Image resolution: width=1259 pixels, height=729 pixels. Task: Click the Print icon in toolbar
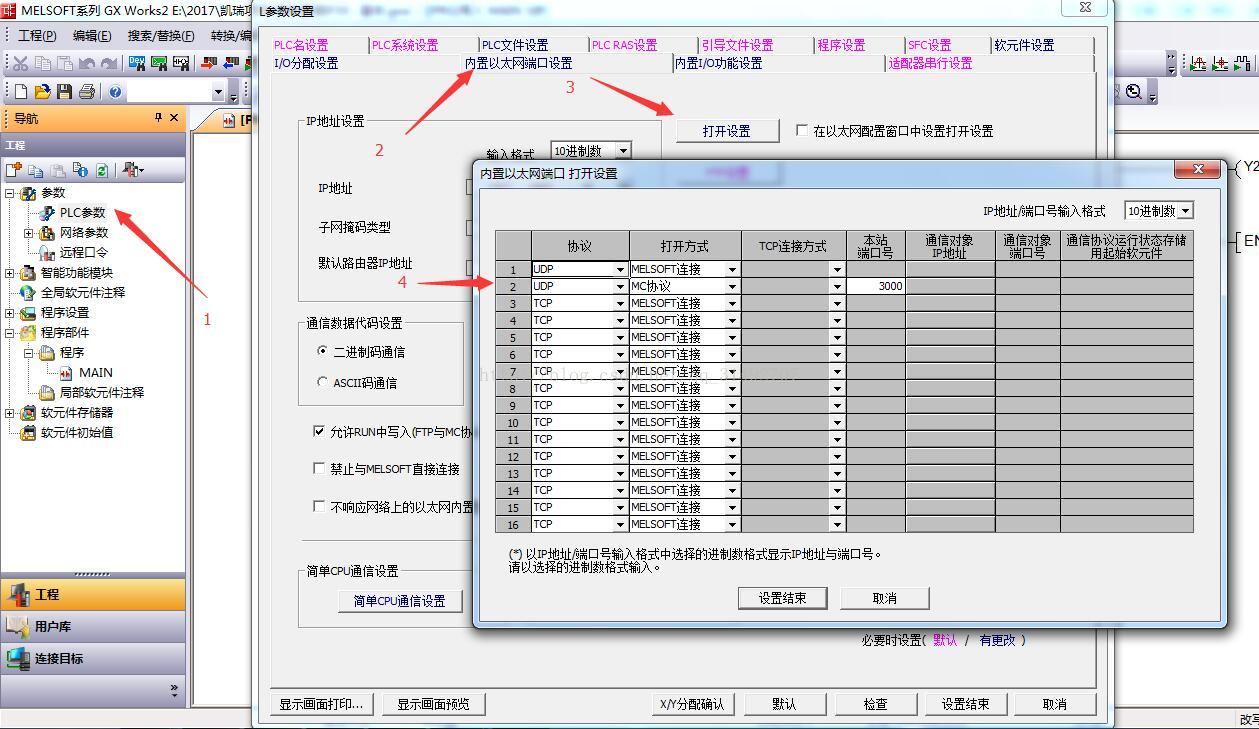[x=87, y=92]
